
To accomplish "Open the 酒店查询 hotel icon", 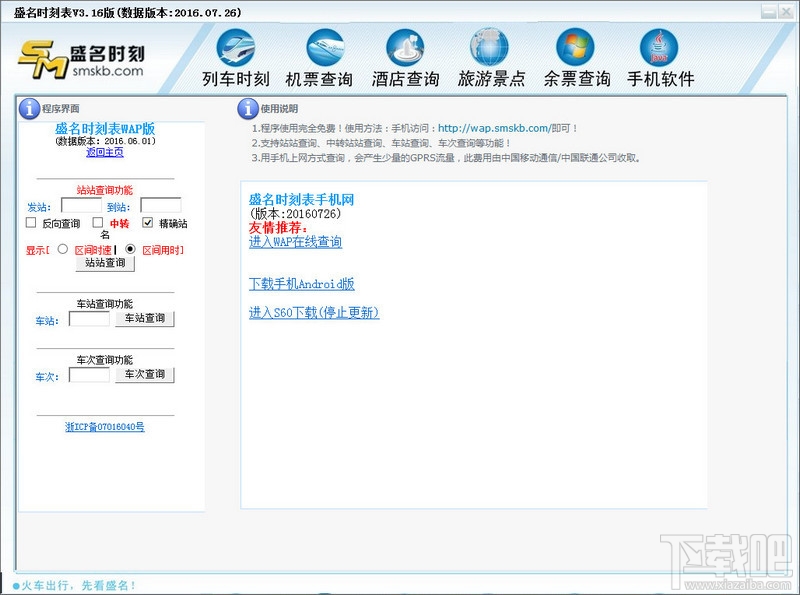I will (405, 47).
